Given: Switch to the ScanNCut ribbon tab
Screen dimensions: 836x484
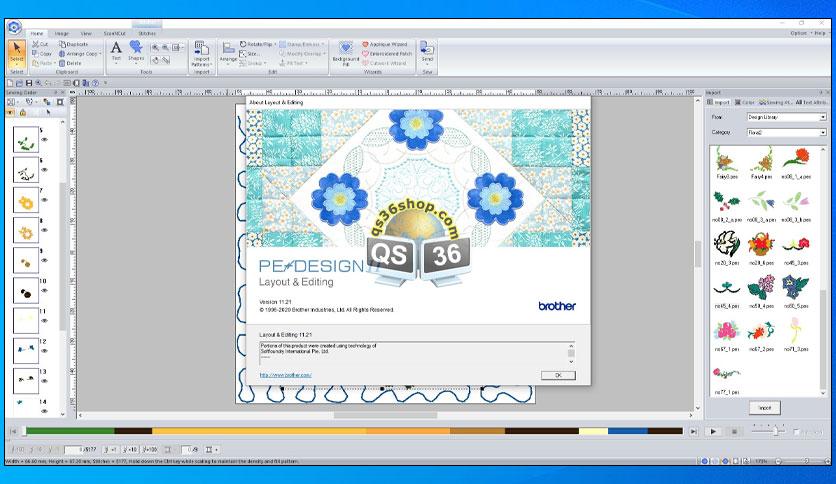Looking at the screenshot, I should [x=115, y=33].
